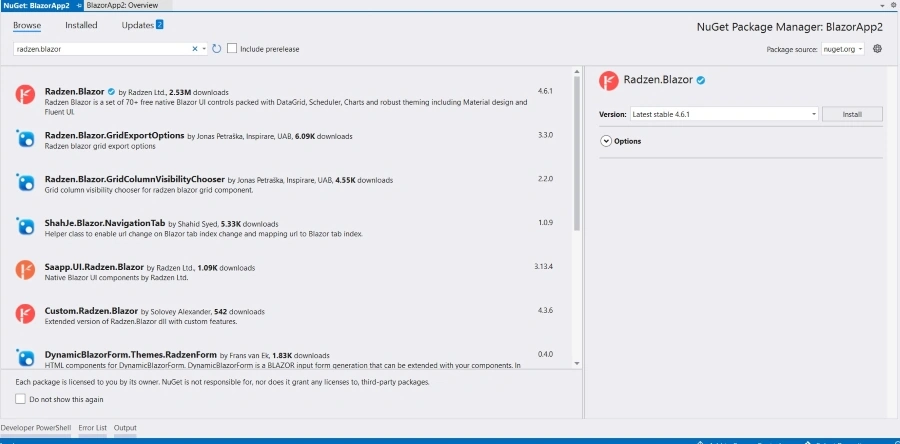Click the package list scroll up arrow
Viewport: 900px width, 444px height.
pos(577,72)
